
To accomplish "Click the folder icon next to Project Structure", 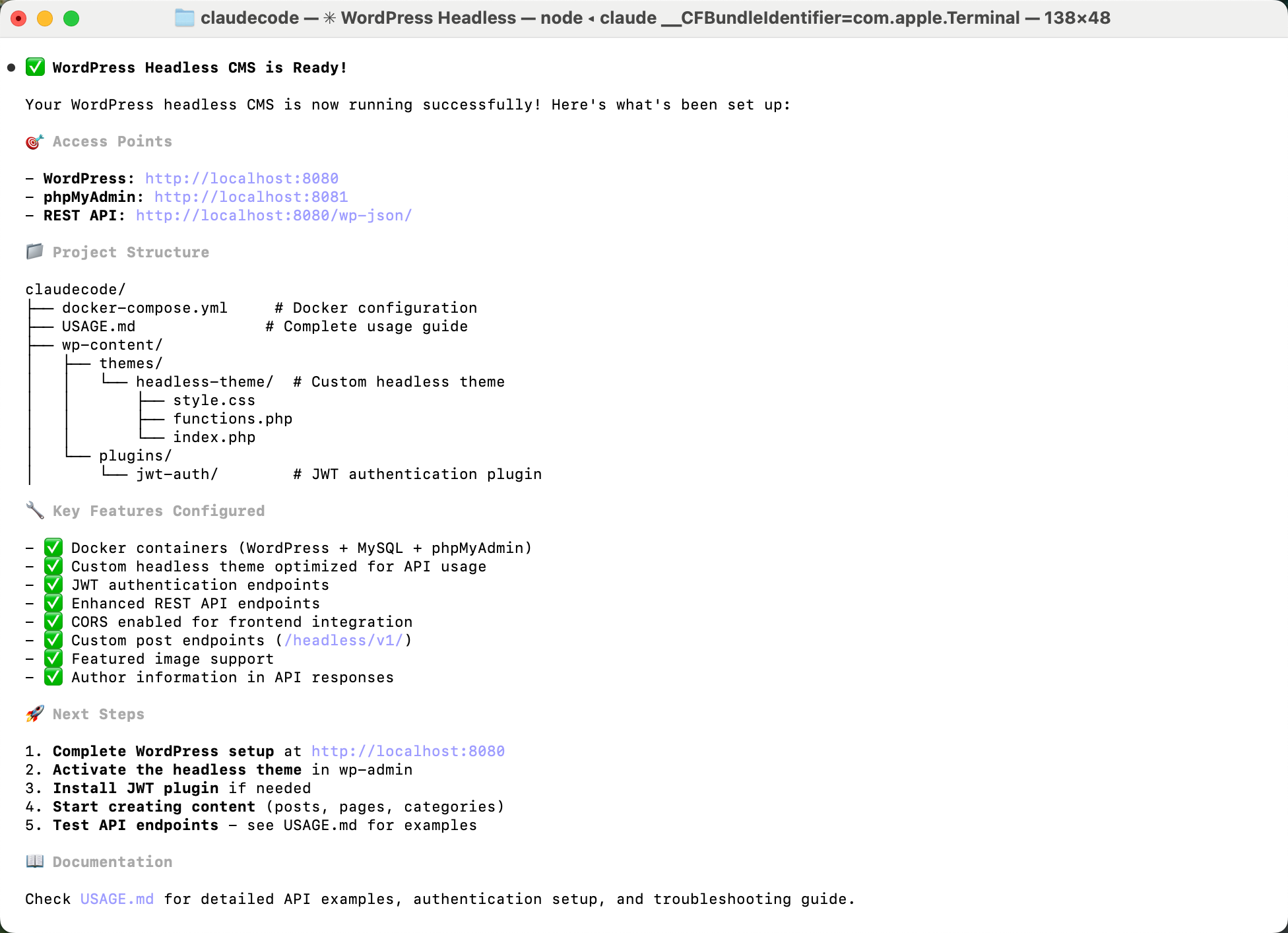I will [x=35, y=252].
